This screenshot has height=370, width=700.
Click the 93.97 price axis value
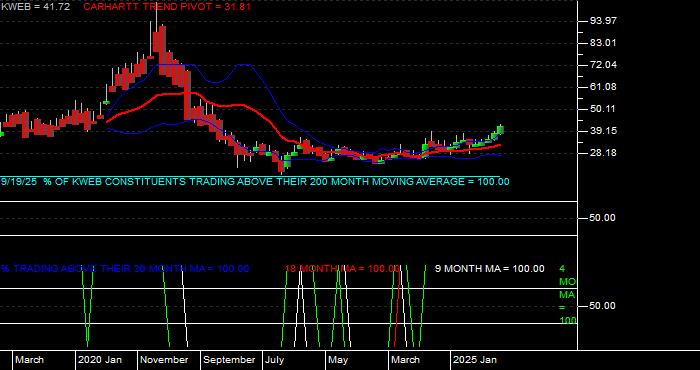coord(604,21)
